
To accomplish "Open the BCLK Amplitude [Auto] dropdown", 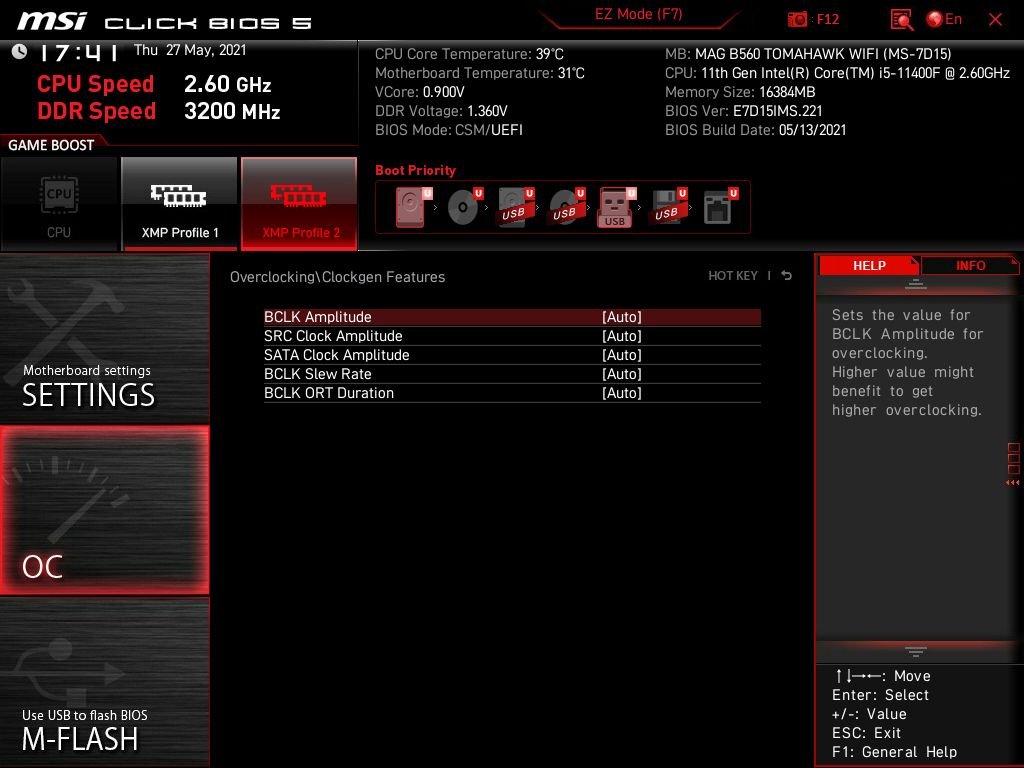I will [622, 317].
